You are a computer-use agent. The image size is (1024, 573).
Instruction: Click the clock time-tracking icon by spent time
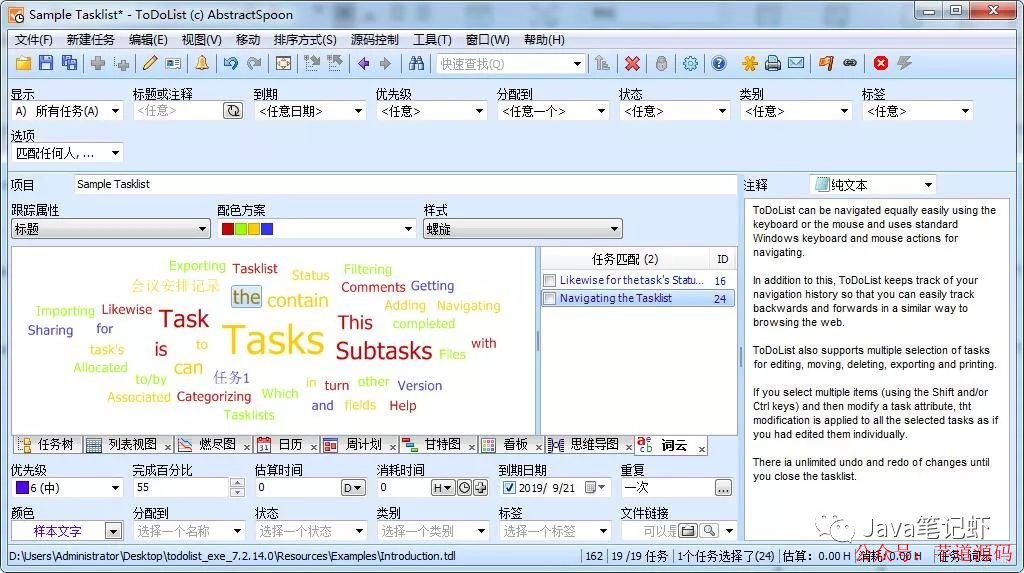point(464,487)
